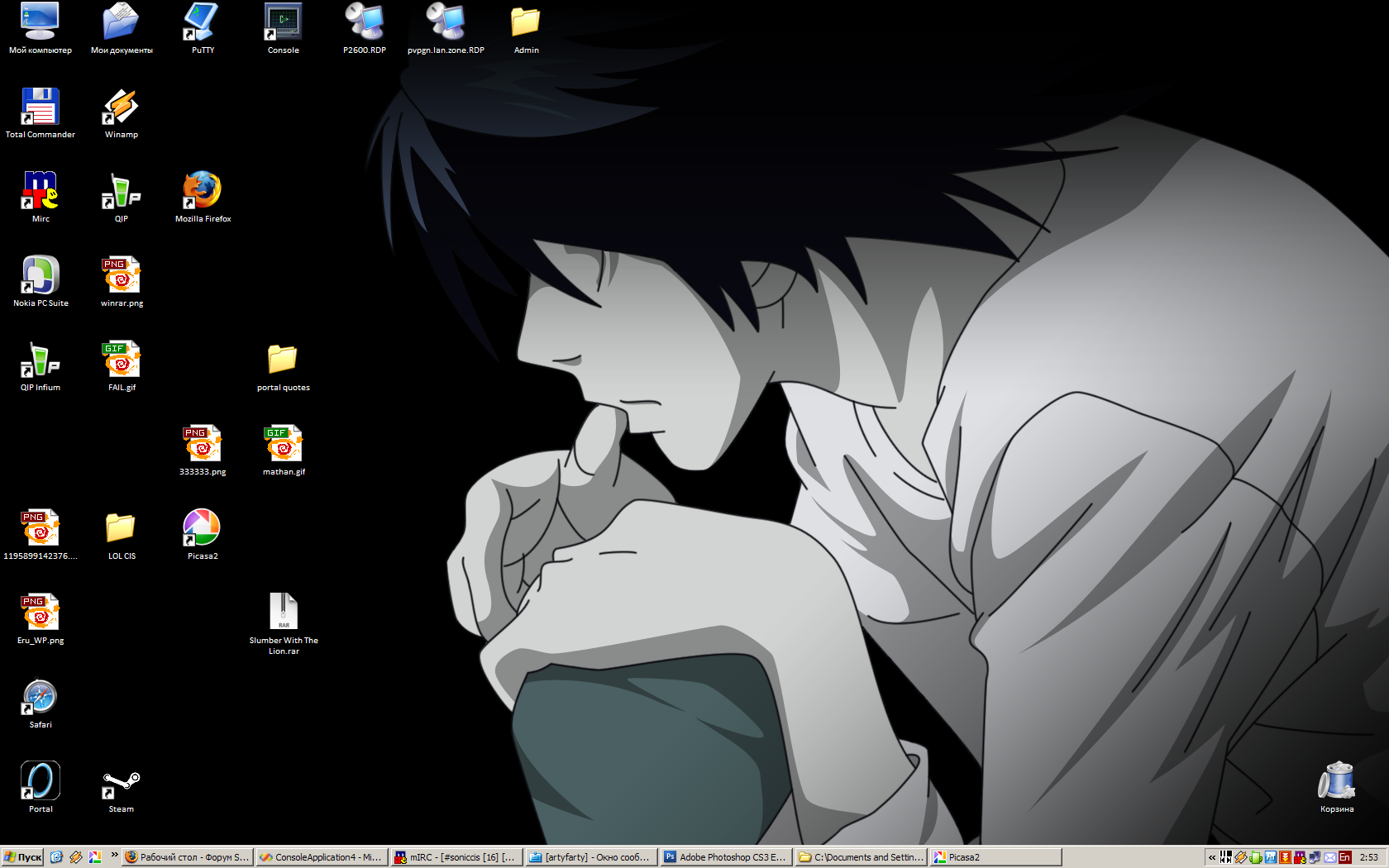This screenshot has width=1389, height=868.
Task: Select the pvpgn.lan.zone.RDP file icon
Action: tap(445, 29)
